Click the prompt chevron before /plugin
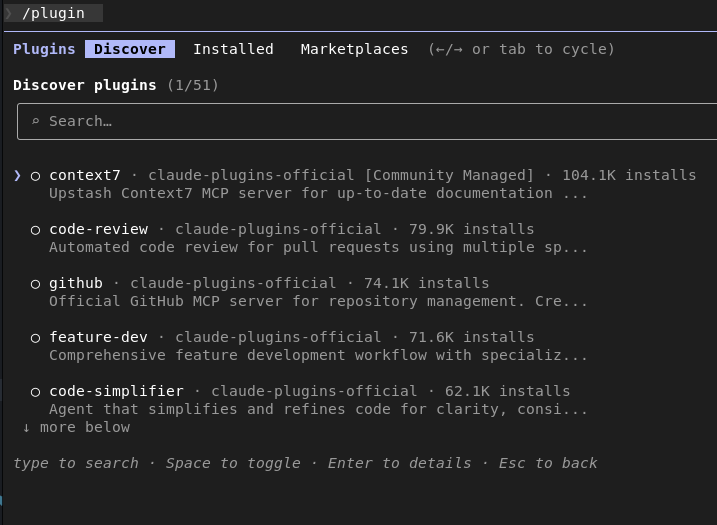The image size is (717, 525). (x=8, y=13)
